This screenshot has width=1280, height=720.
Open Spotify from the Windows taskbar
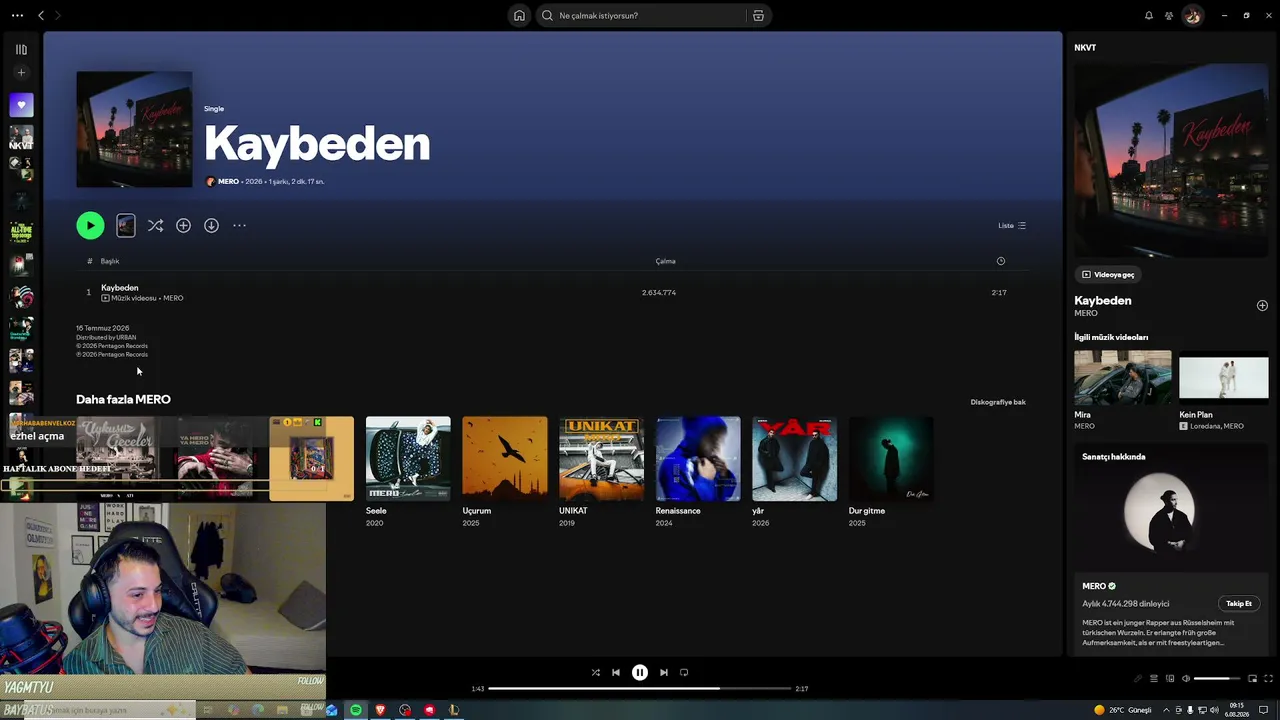[355, 710]
